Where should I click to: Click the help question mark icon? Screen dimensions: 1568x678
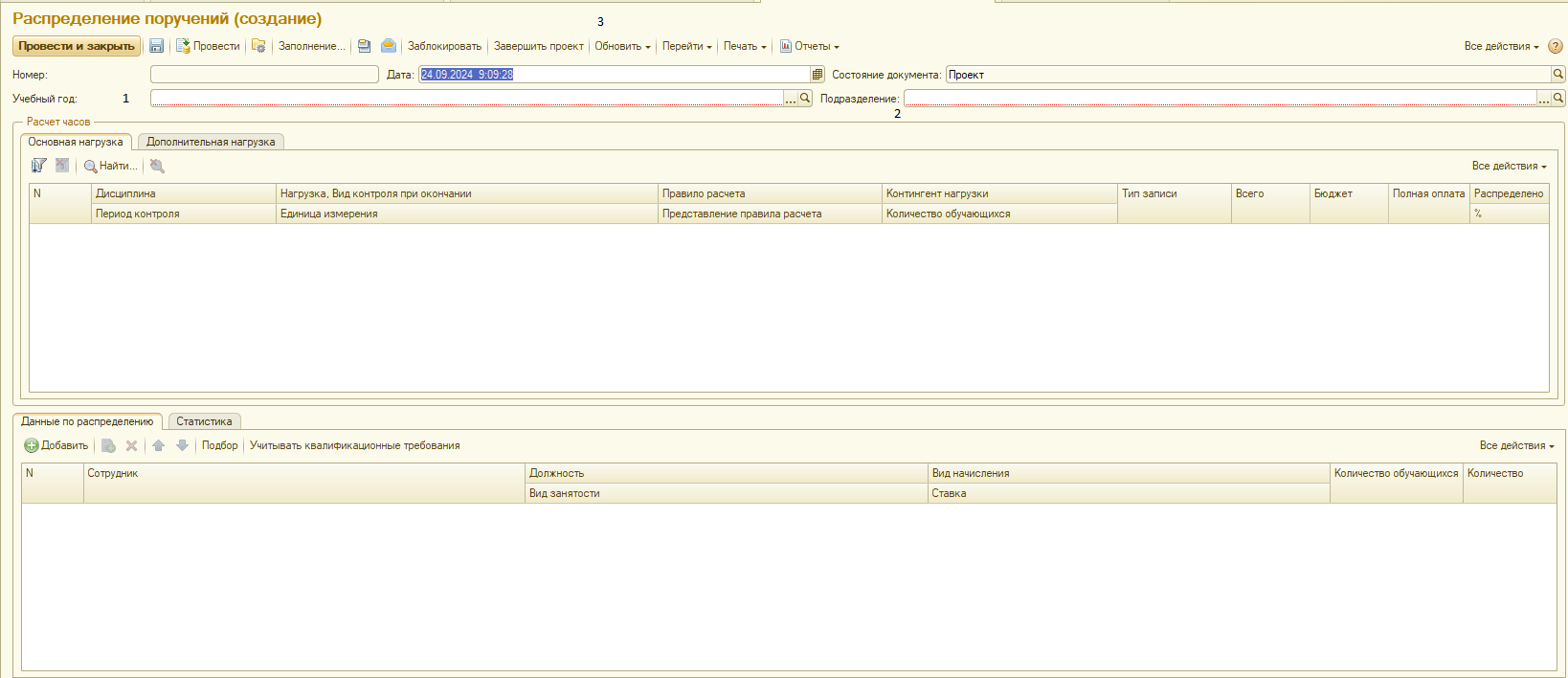1556,46
